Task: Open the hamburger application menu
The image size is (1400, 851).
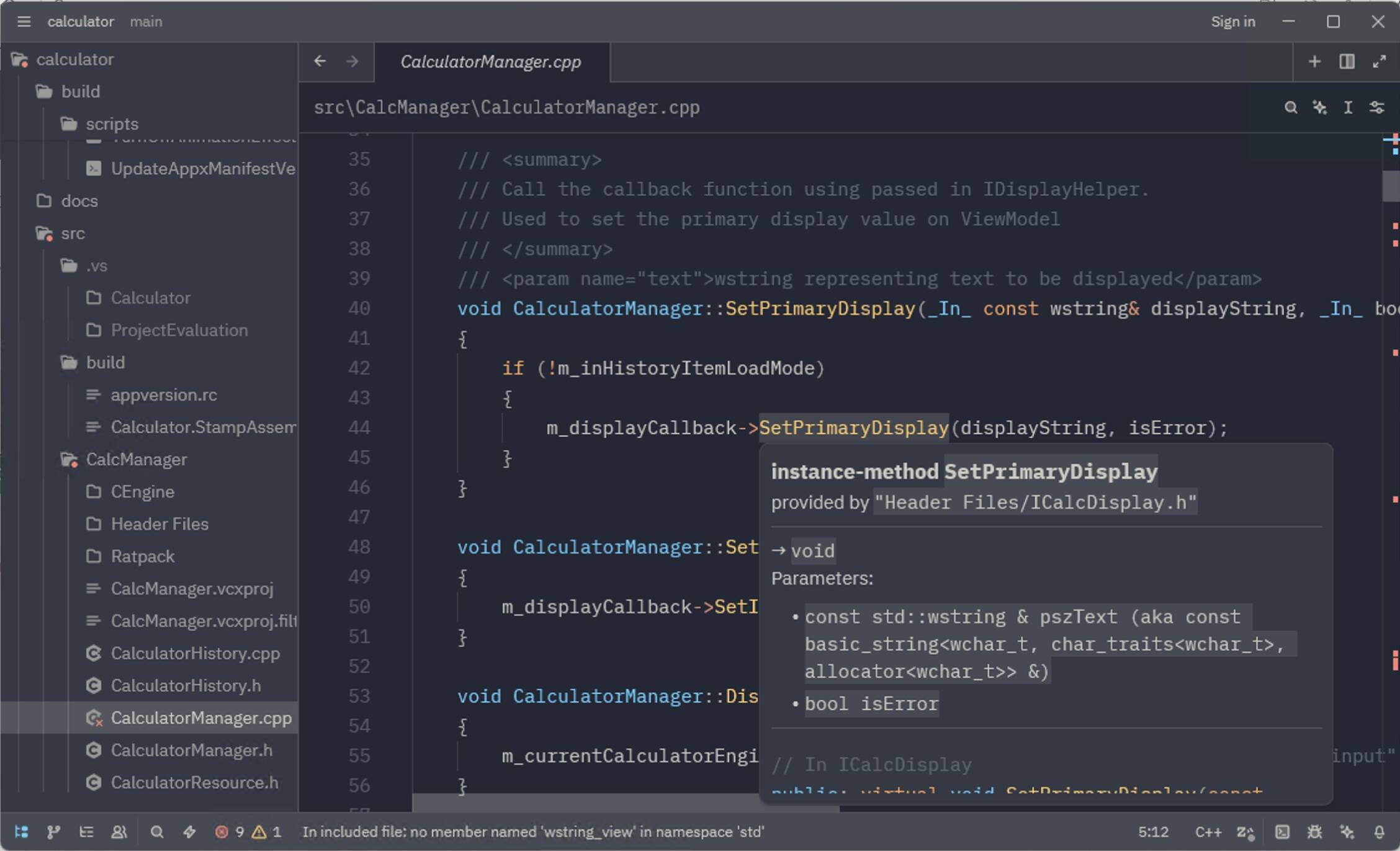Action: tap(24, 22)
